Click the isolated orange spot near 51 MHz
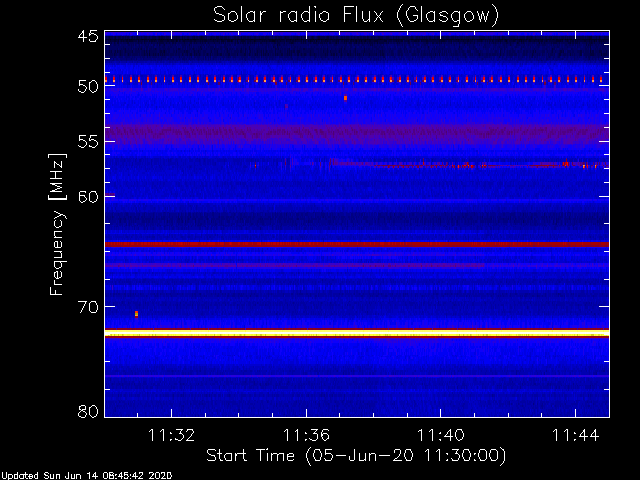The width and height of the screenshot is (640, 480). [345, 98]
